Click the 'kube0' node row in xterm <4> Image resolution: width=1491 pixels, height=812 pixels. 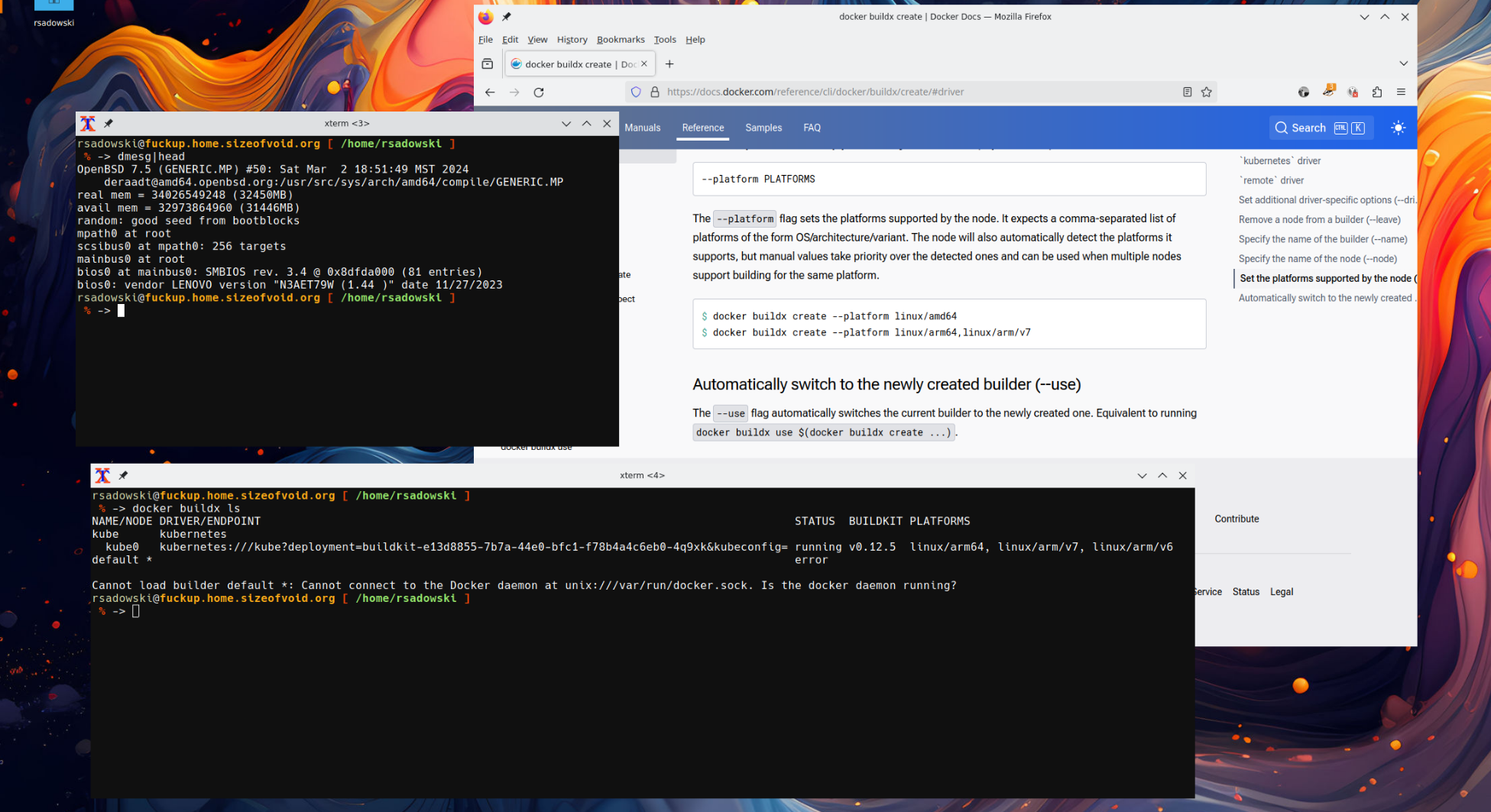(632, 547)
